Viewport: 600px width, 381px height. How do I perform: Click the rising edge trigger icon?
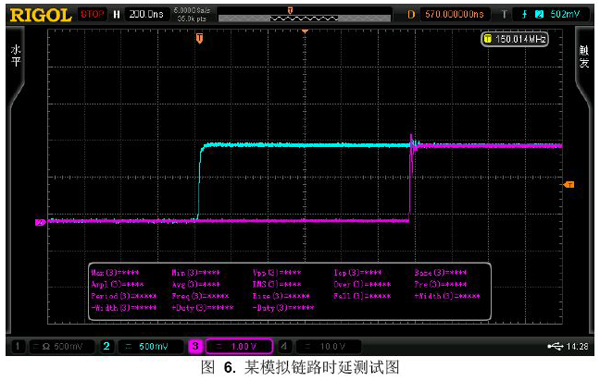525,15
